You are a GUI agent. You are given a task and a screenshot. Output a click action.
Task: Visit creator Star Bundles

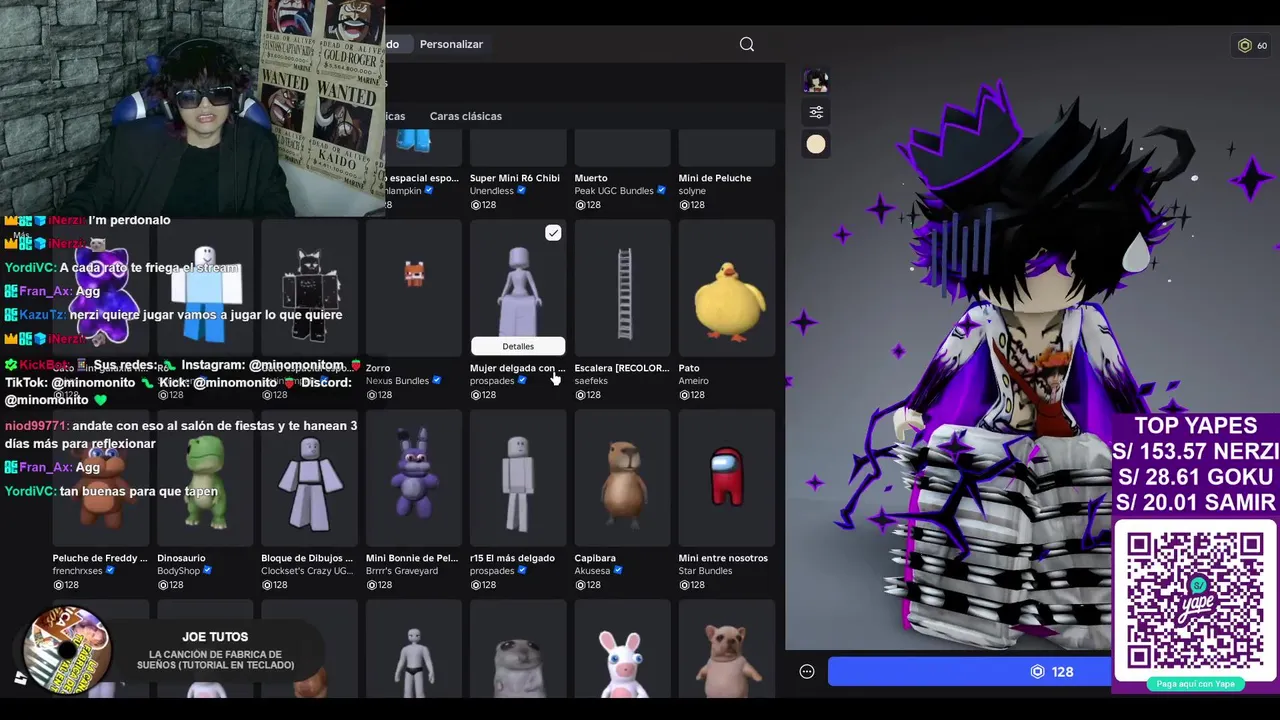coord(706,571)
